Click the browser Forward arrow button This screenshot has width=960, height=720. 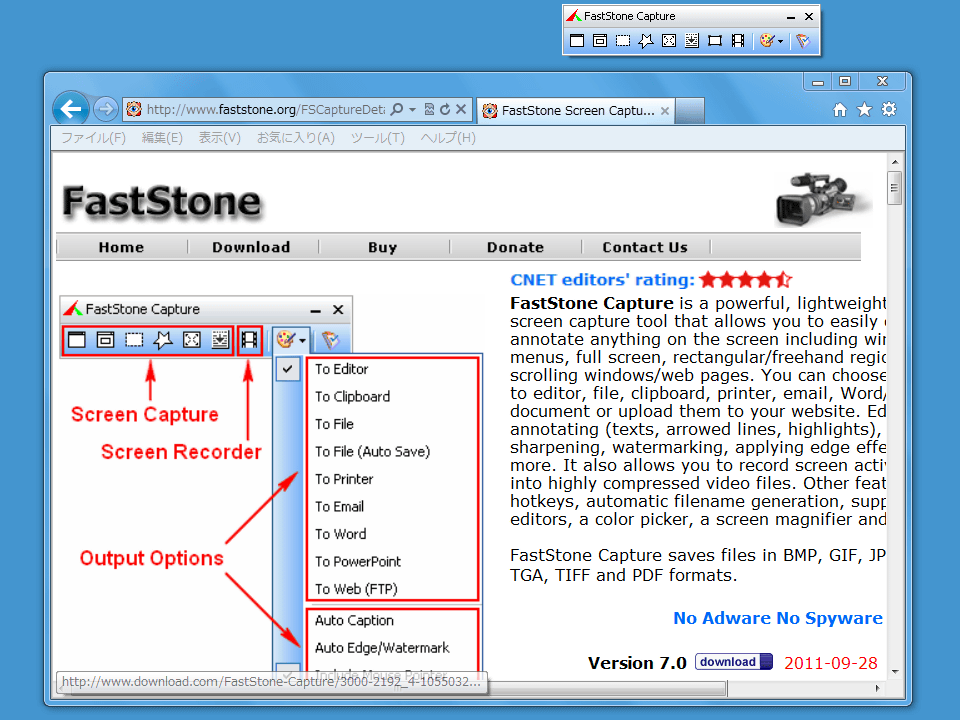click(x=106, y=110)
